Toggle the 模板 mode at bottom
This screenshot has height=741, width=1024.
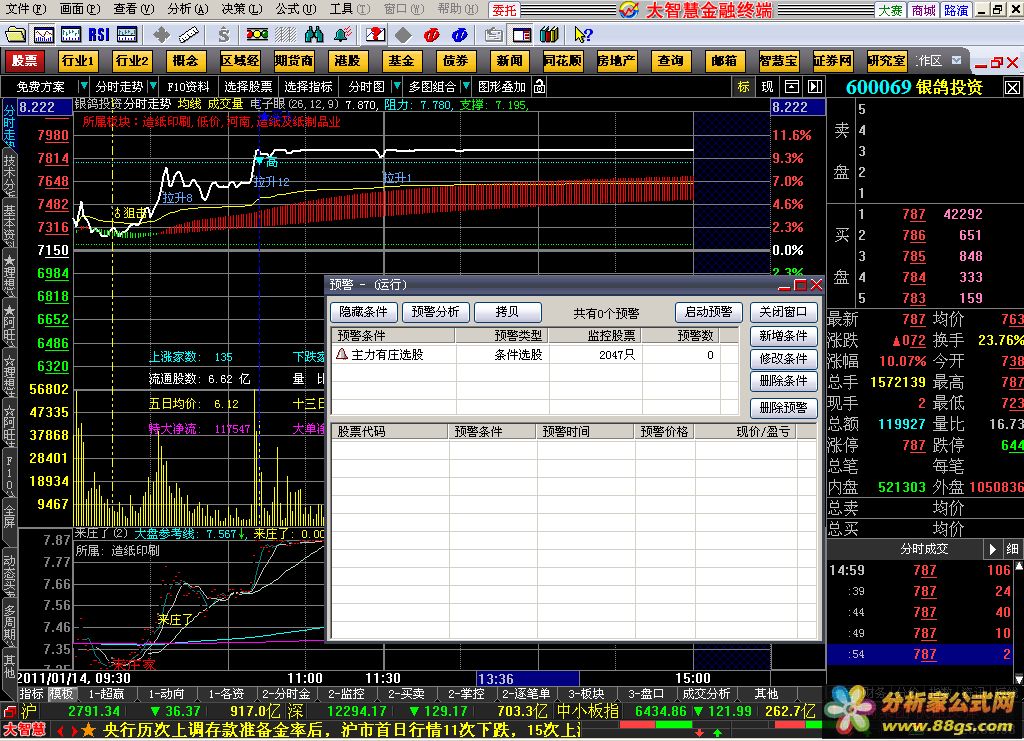[x=61, y=693]
